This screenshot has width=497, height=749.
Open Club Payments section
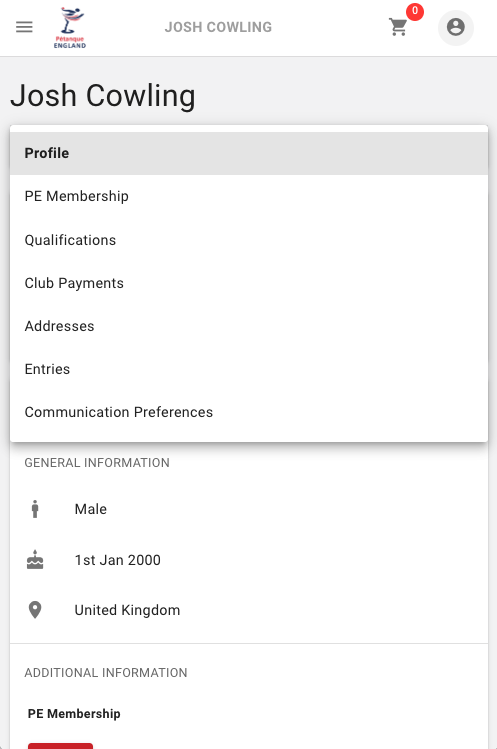(x=249, y=283)
